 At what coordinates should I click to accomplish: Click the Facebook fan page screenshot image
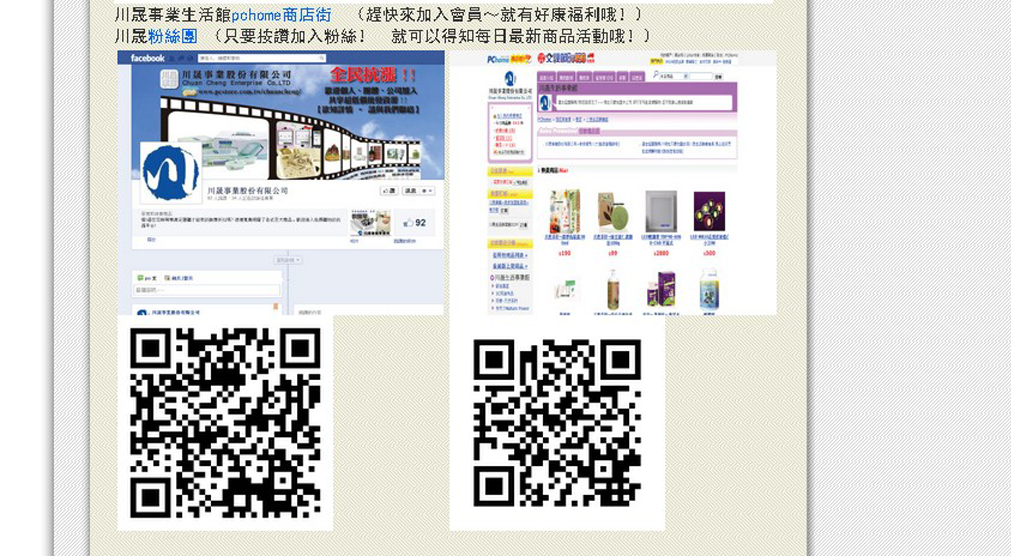[280, 182]
